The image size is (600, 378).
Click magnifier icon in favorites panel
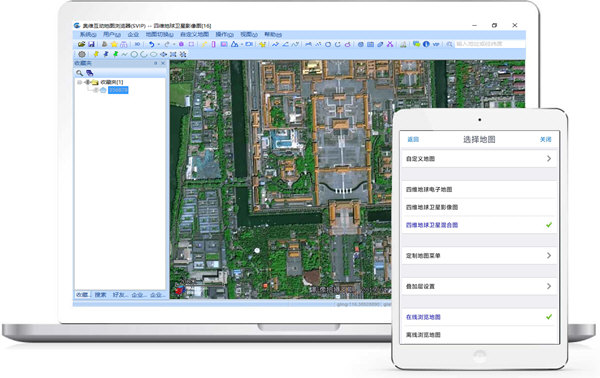[x=79, y=73]
